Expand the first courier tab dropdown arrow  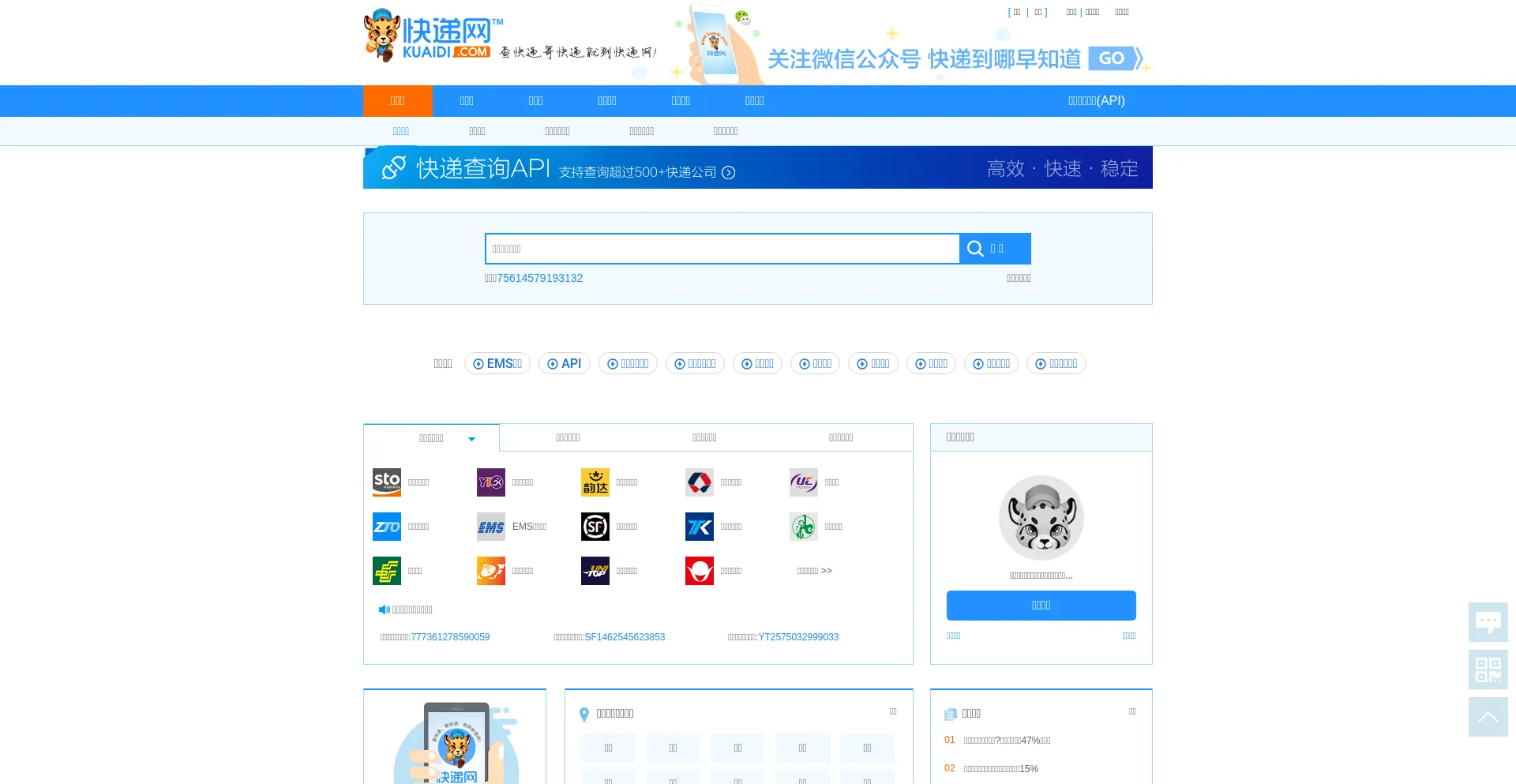click(471, 439)
